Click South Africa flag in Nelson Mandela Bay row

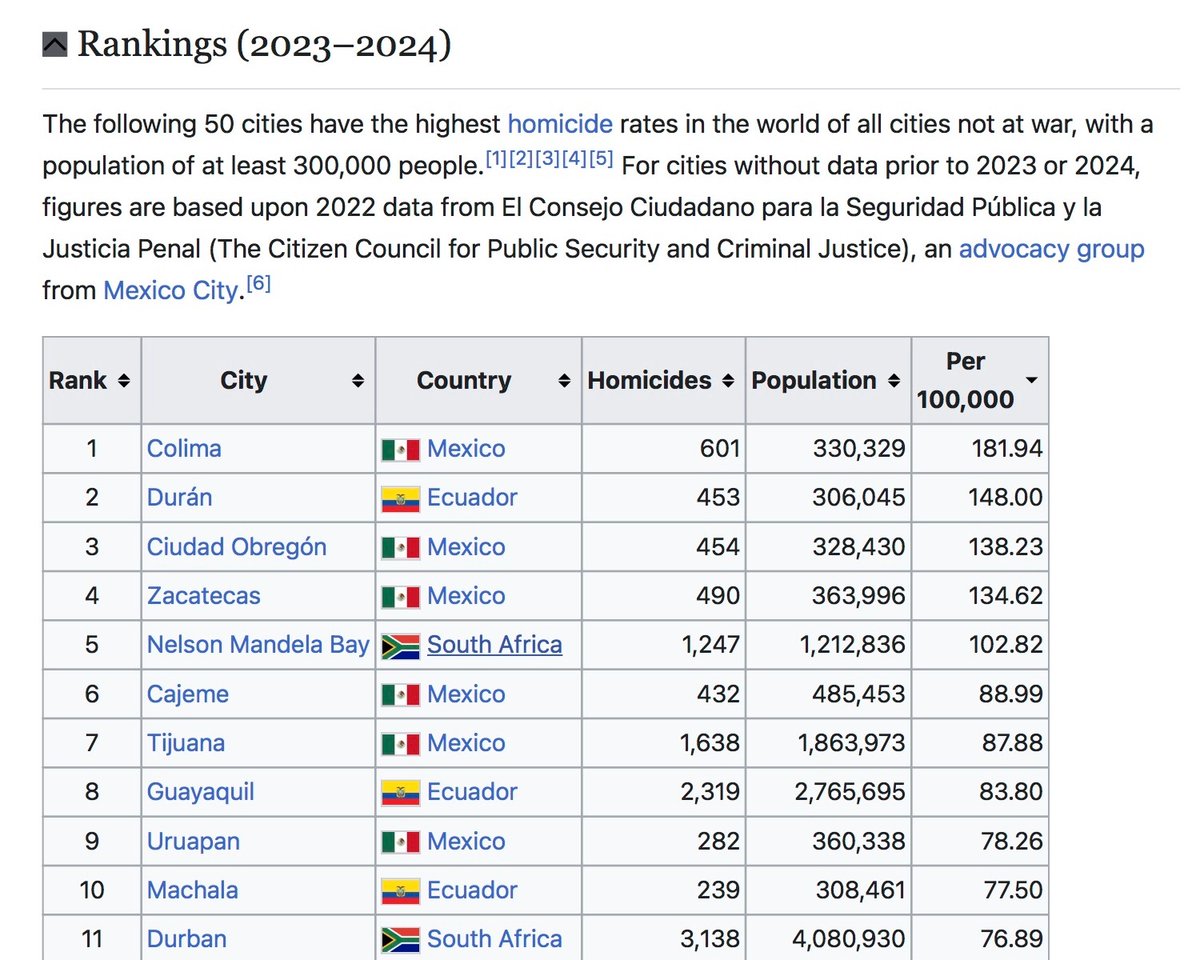401,646
